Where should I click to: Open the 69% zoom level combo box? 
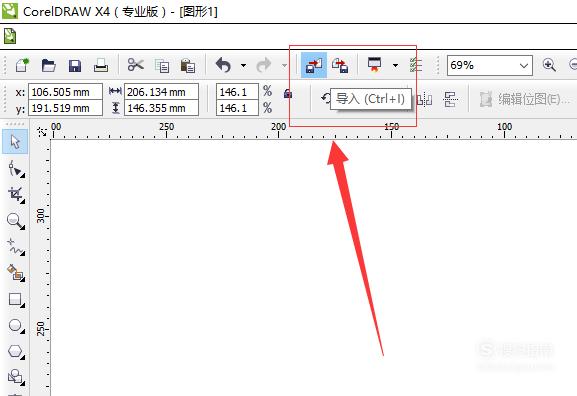click(489, 66)
